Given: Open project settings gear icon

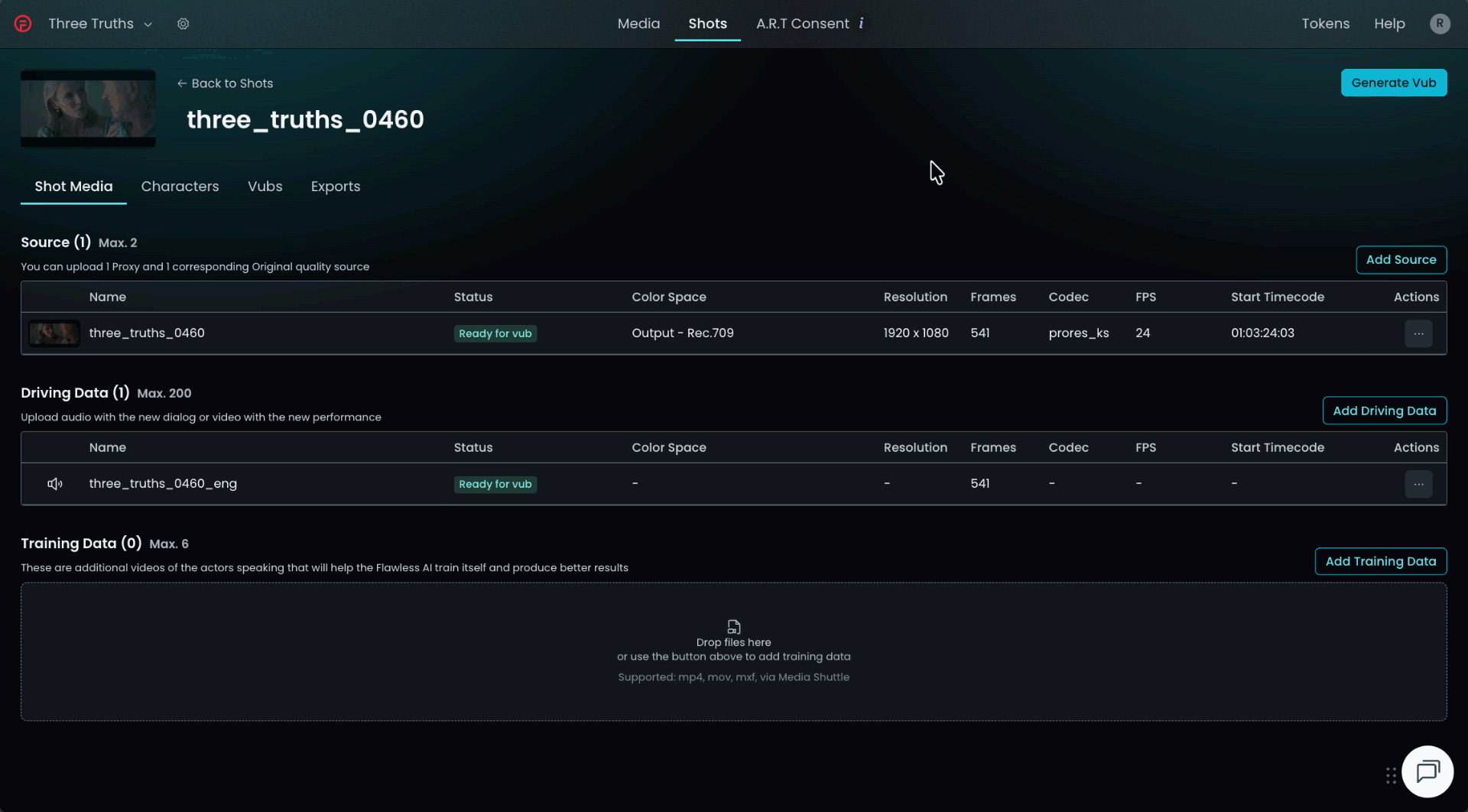Looking at the screenshot, I should (183, 24).
